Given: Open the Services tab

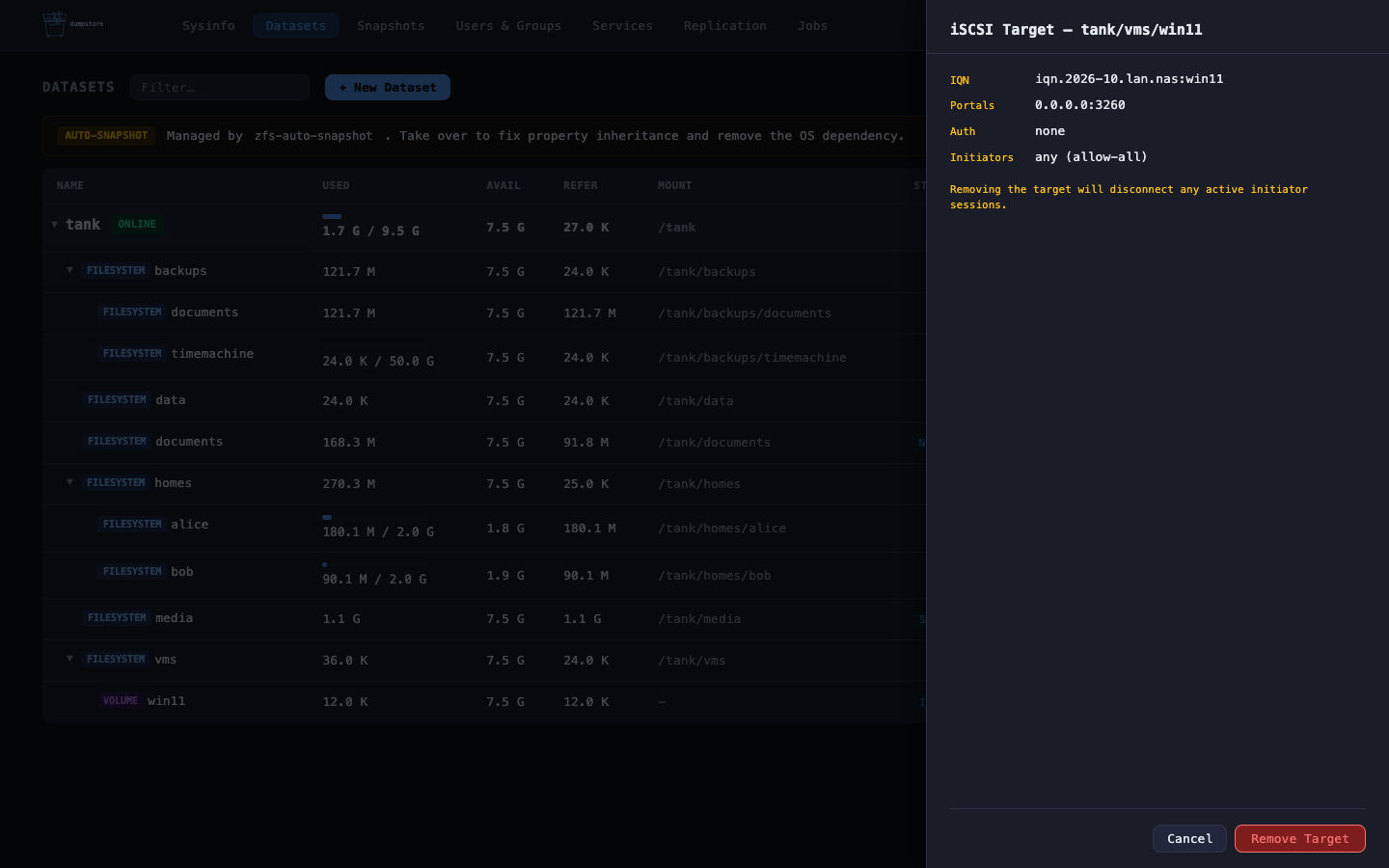Looking at the screenshot, I should pyautogui.click(x=622, y=26).
